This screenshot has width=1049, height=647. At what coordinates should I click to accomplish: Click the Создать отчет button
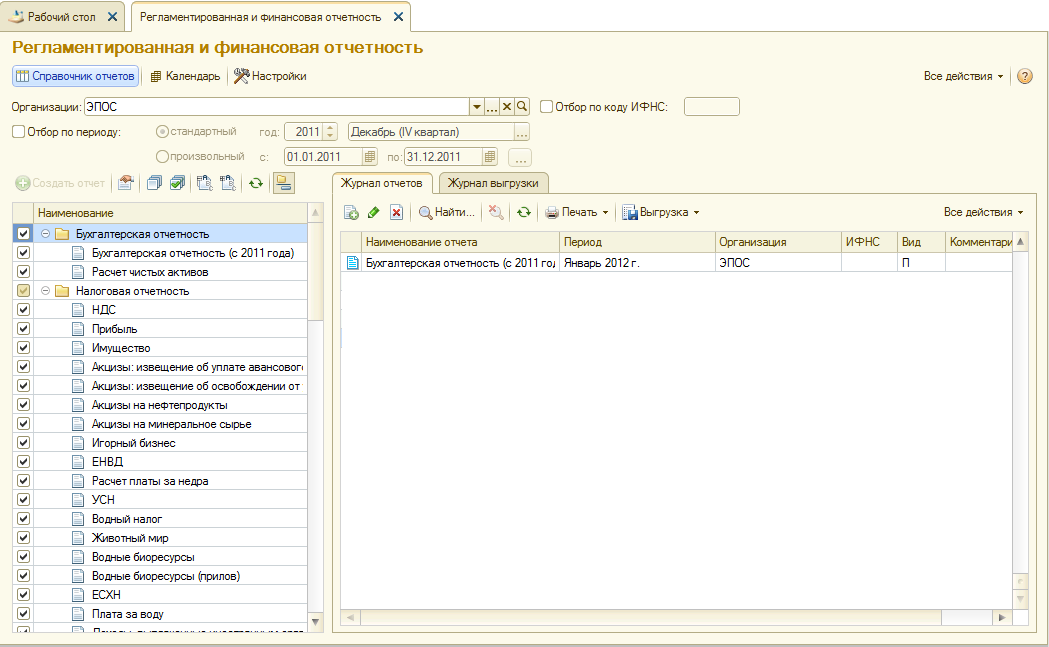point(60,183)
